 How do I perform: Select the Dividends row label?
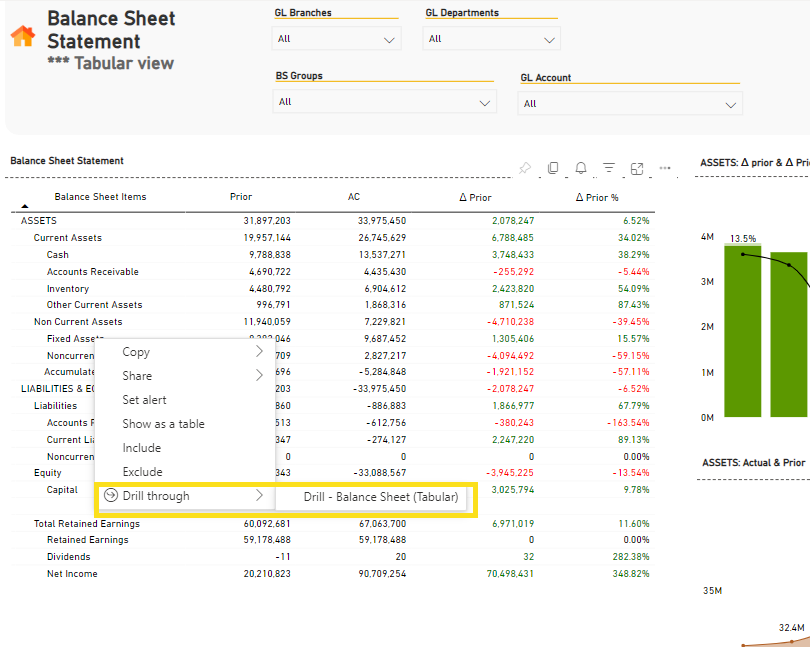click(69, 557)
